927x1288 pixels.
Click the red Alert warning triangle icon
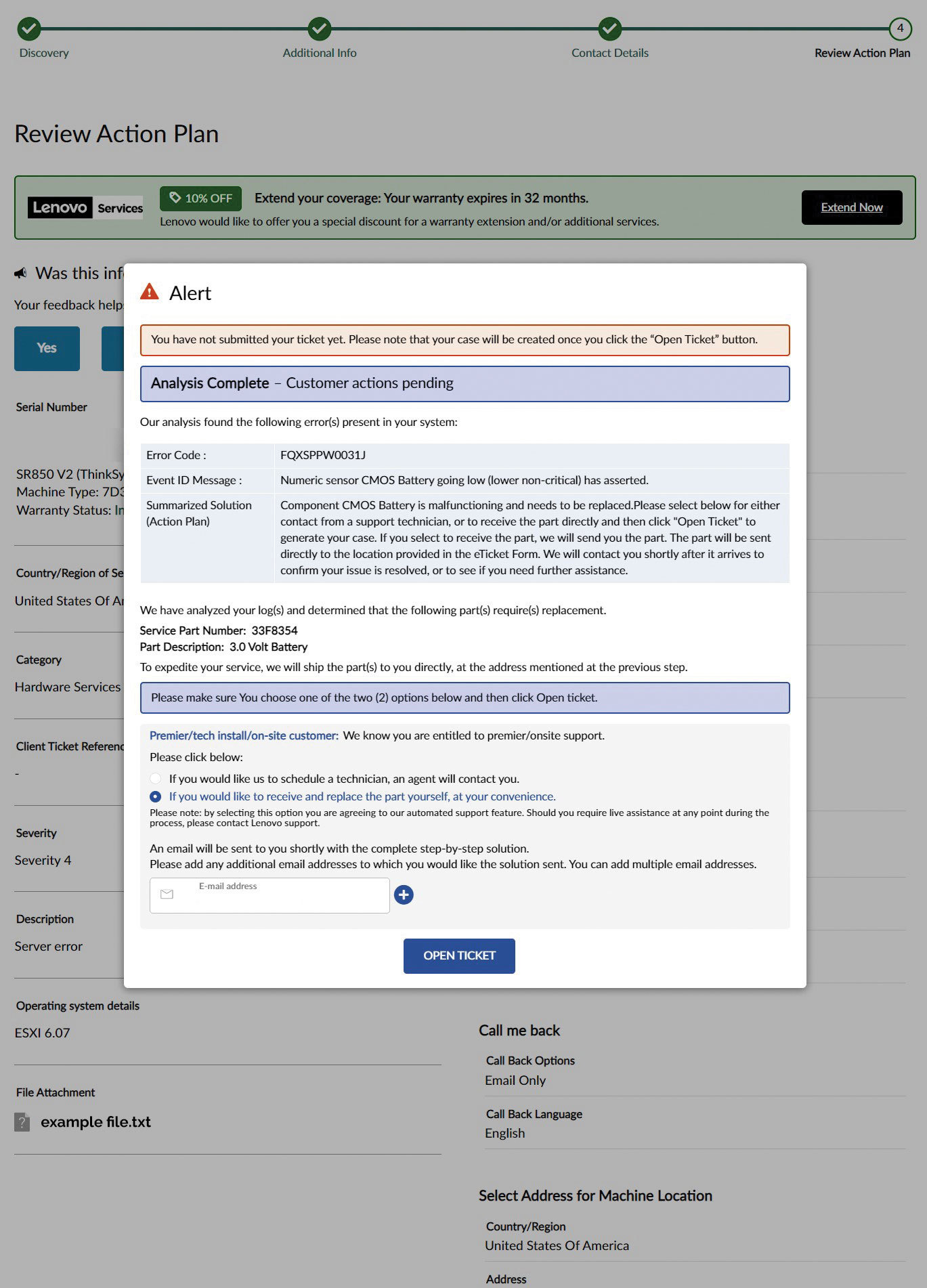pyautogui.click(x=149, y=292)
